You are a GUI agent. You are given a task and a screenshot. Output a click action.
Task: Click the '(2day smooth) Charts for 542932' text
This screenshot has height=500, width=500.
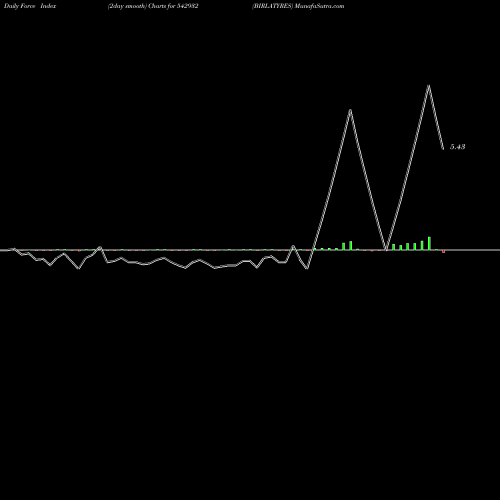tap(153, 6)
